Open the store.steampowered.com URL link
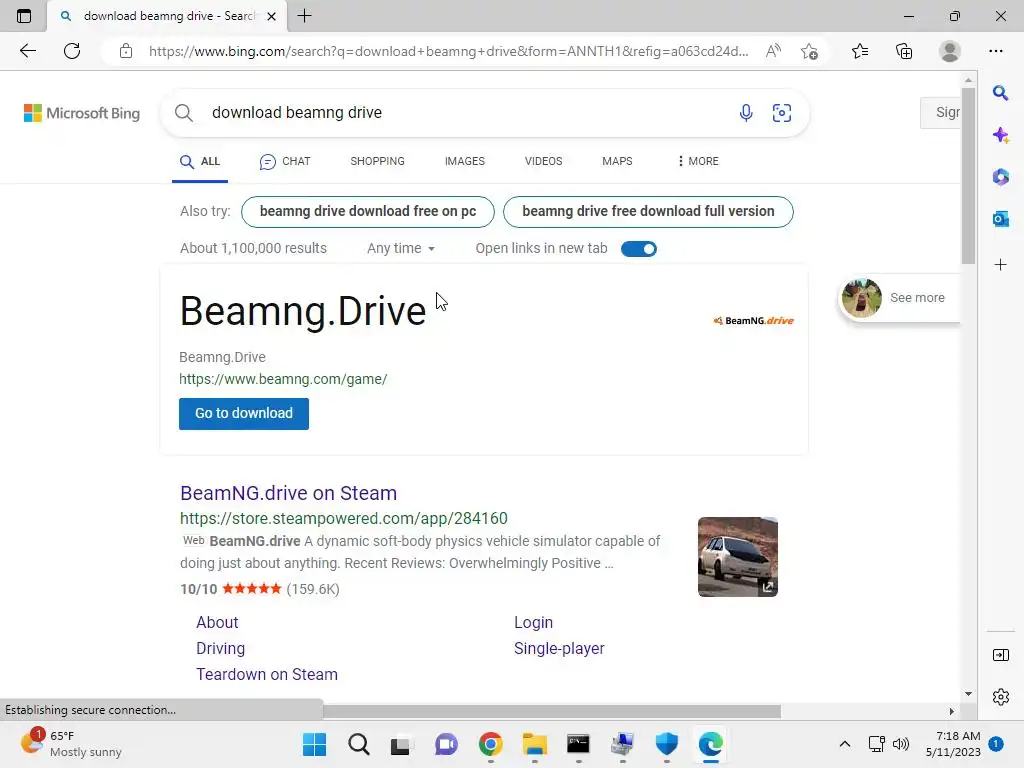The image size is (1024, 768). [x=344, y=519]
